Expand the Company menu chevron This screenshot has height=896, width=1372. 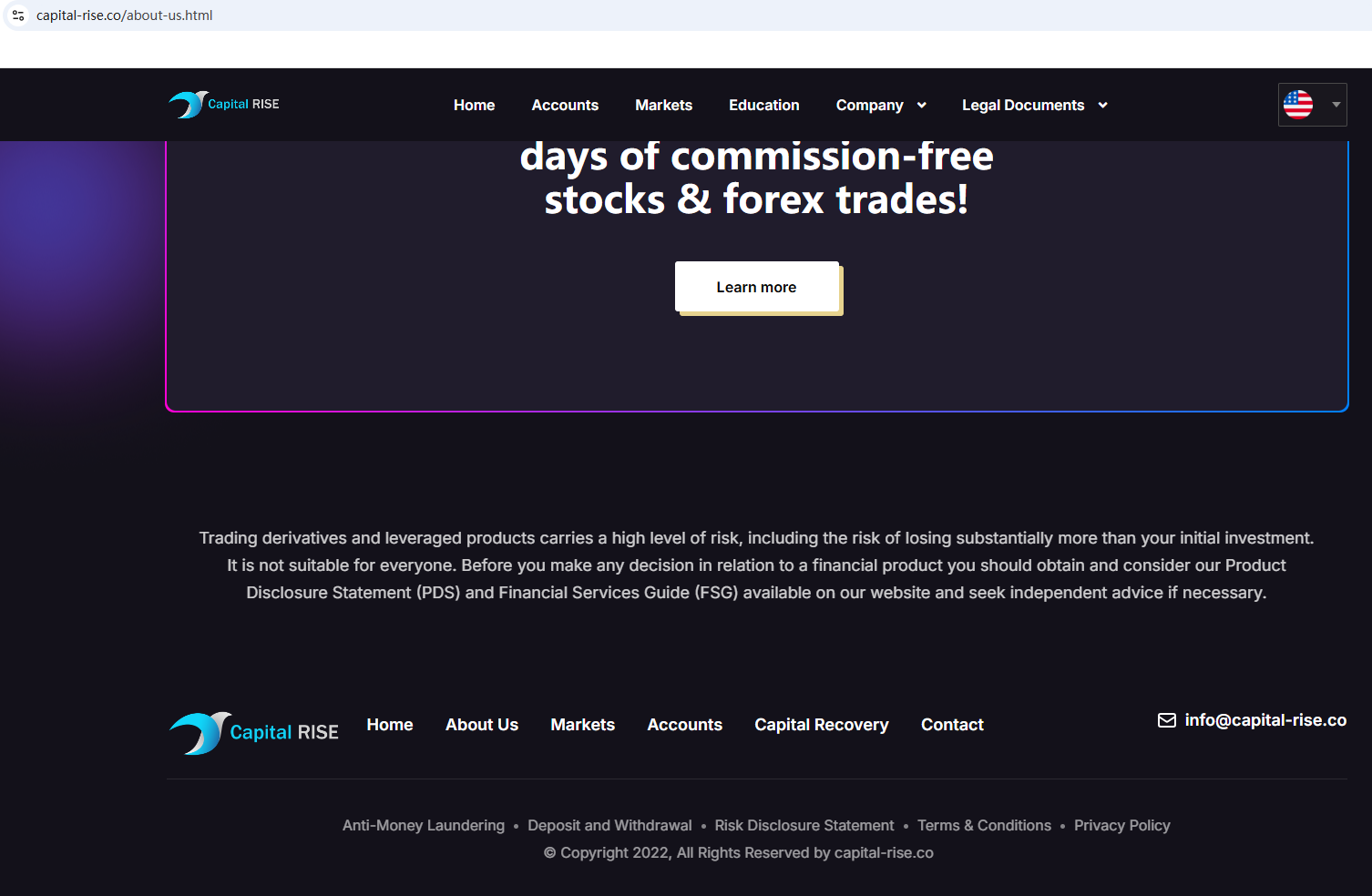(922, 106)
